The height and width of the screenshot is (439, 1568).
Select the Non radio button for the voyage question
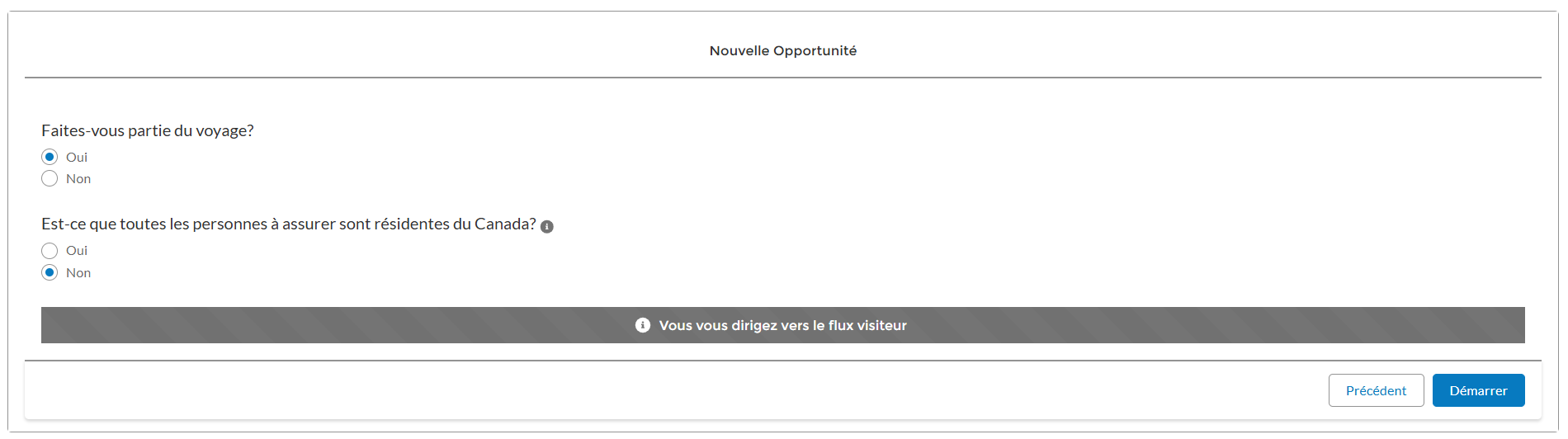pos(50,178)
